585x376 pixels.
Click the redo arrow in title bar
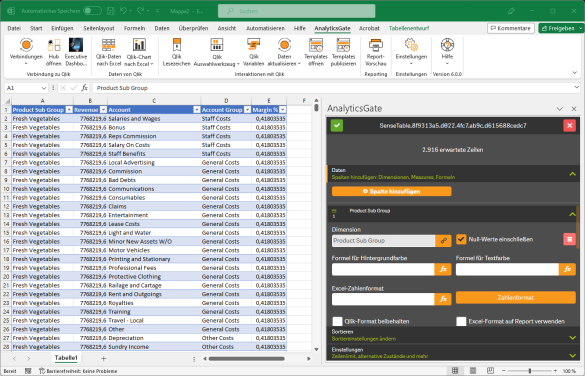[x=141, y=11]
